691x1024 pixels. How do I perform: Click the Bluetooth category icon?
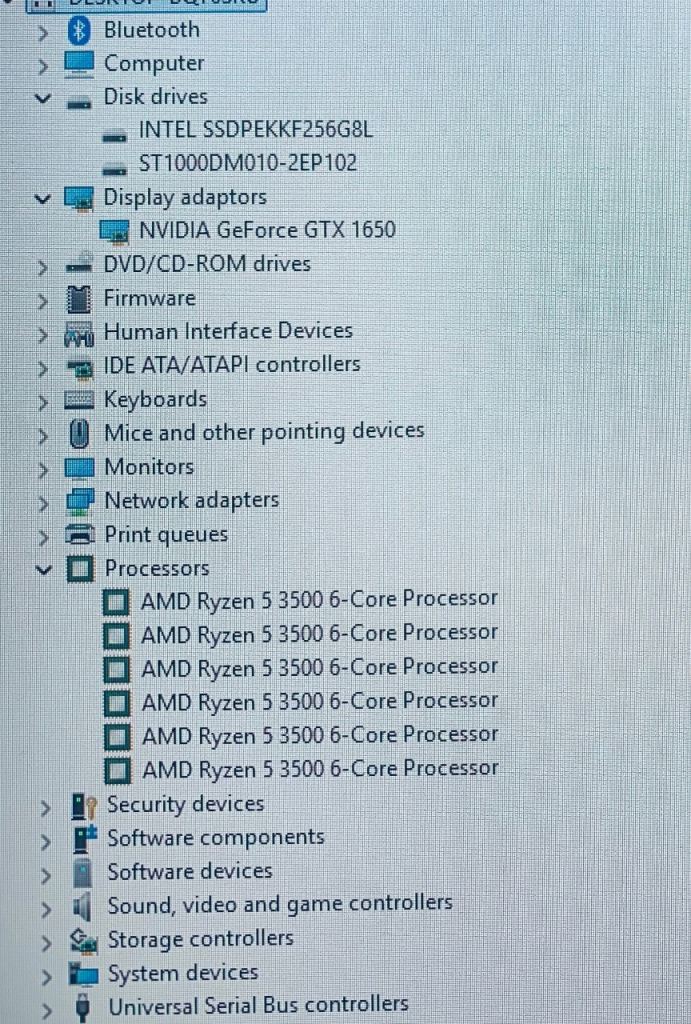(78, 31)
